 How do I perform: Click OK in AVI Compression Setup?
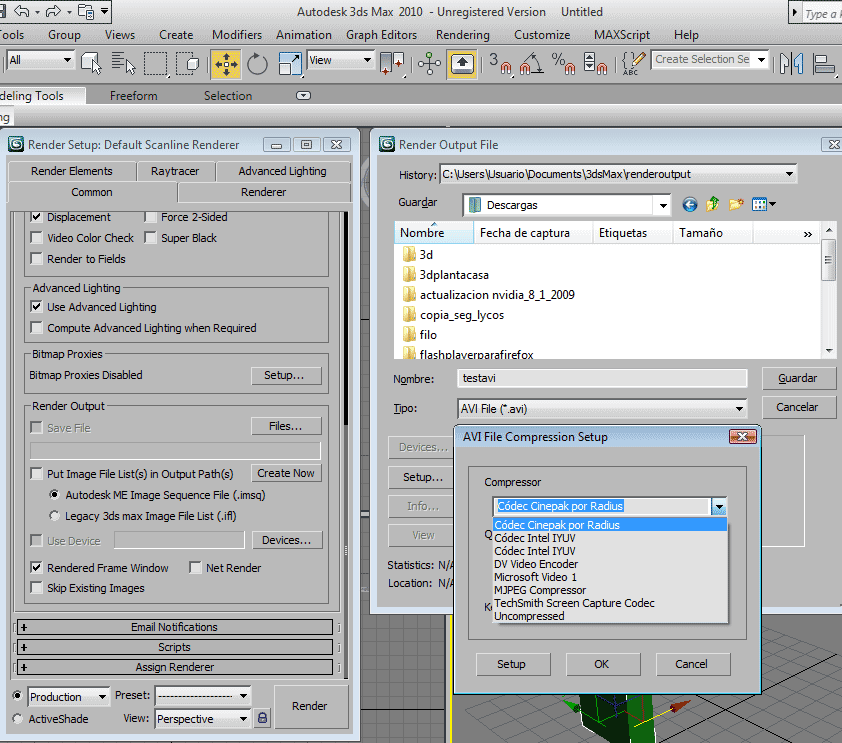coord(602,664)
